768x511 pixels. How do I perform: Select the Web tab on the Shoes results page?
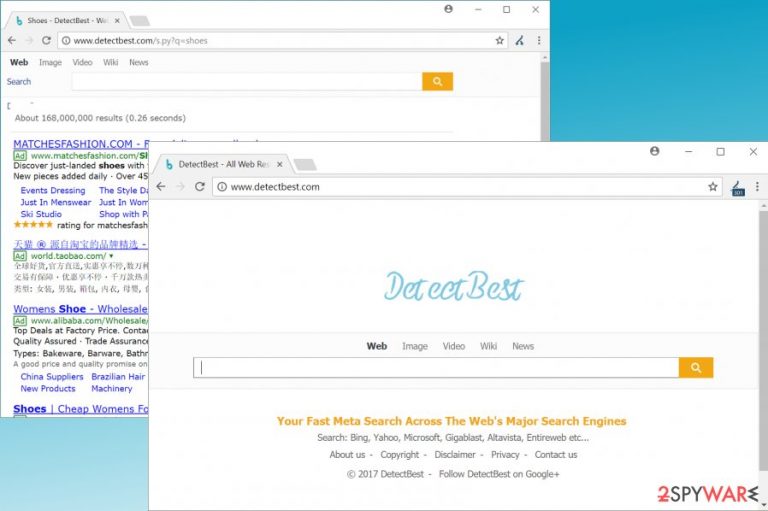coord(19,62)
